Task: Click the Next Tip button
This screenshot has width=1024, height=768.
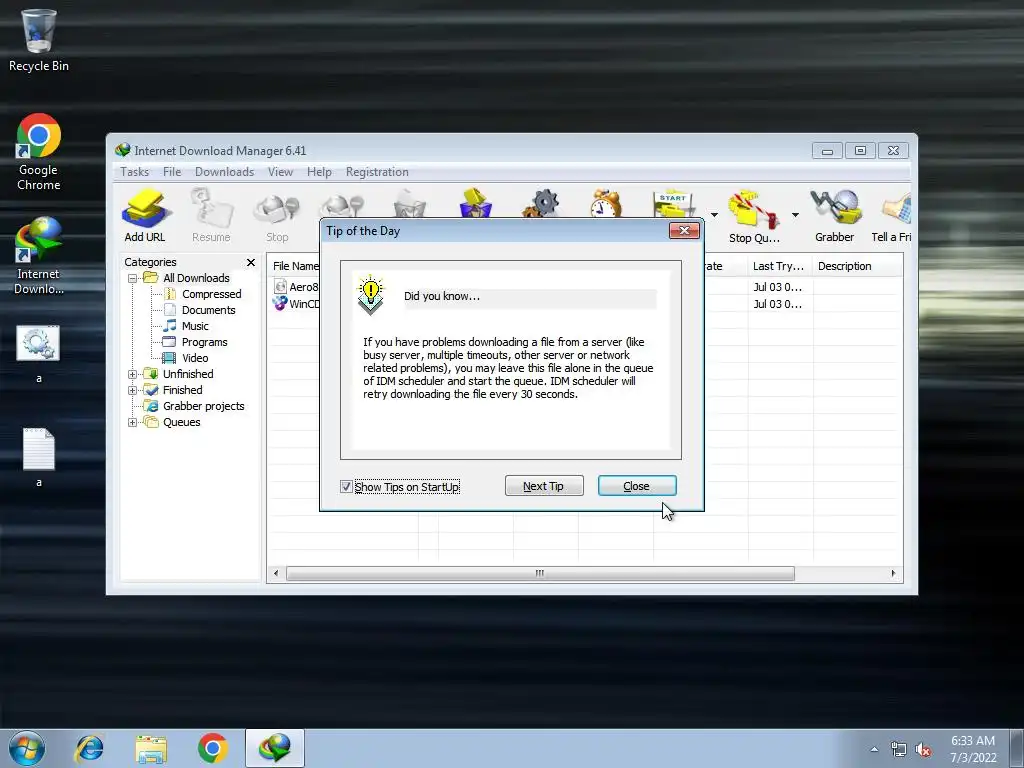Action: coord(544,486)
